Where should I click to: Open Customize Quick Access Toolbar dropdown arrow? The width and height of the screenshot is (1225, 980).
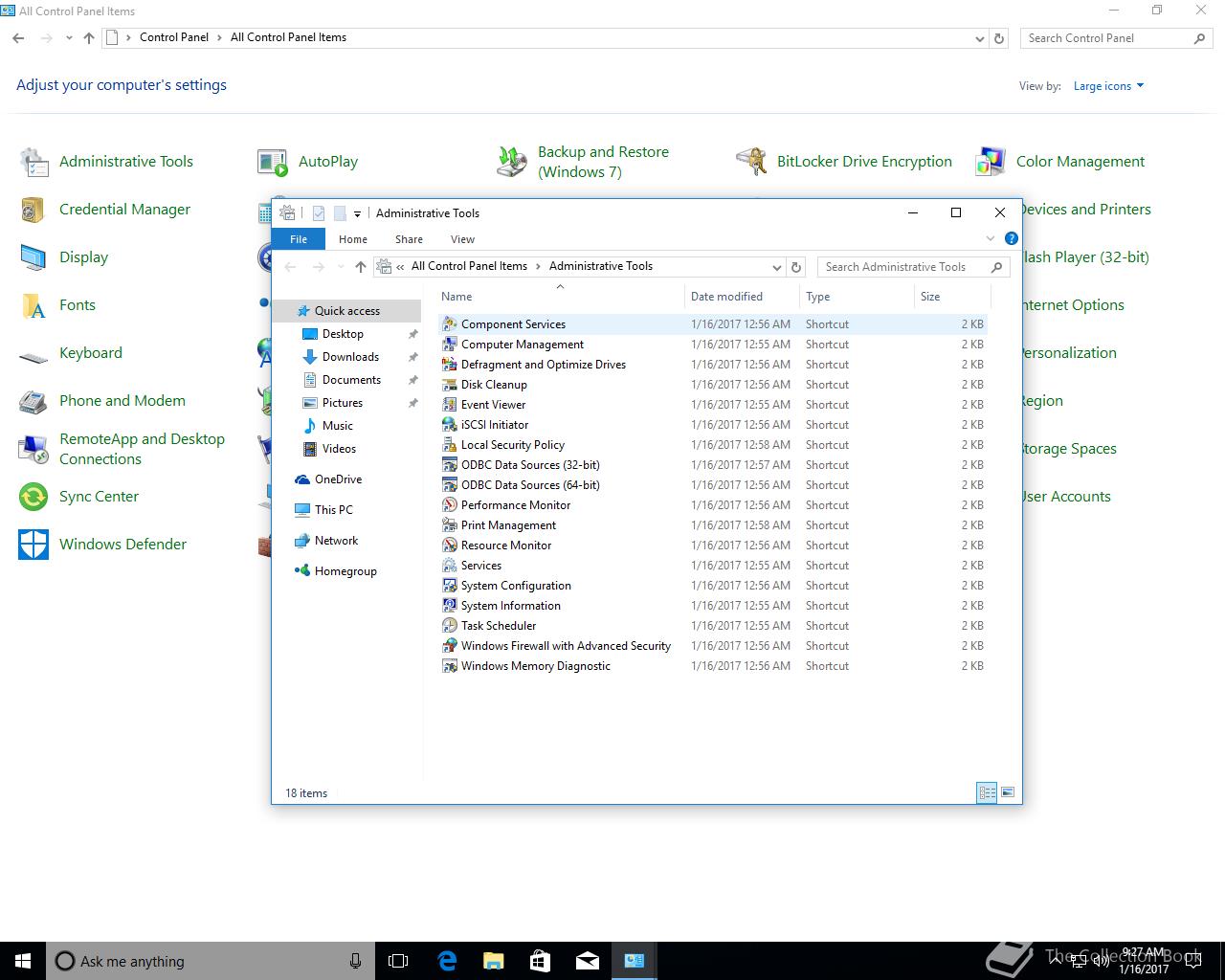click(357, 213)
